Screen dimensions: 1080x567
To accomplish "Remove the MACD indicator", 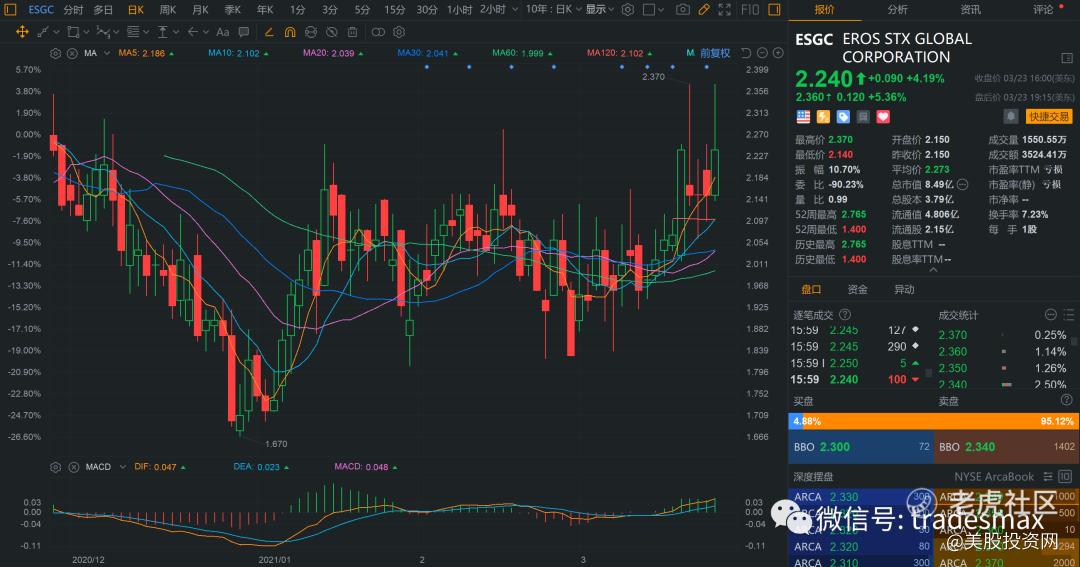I will tap(74, 467).
